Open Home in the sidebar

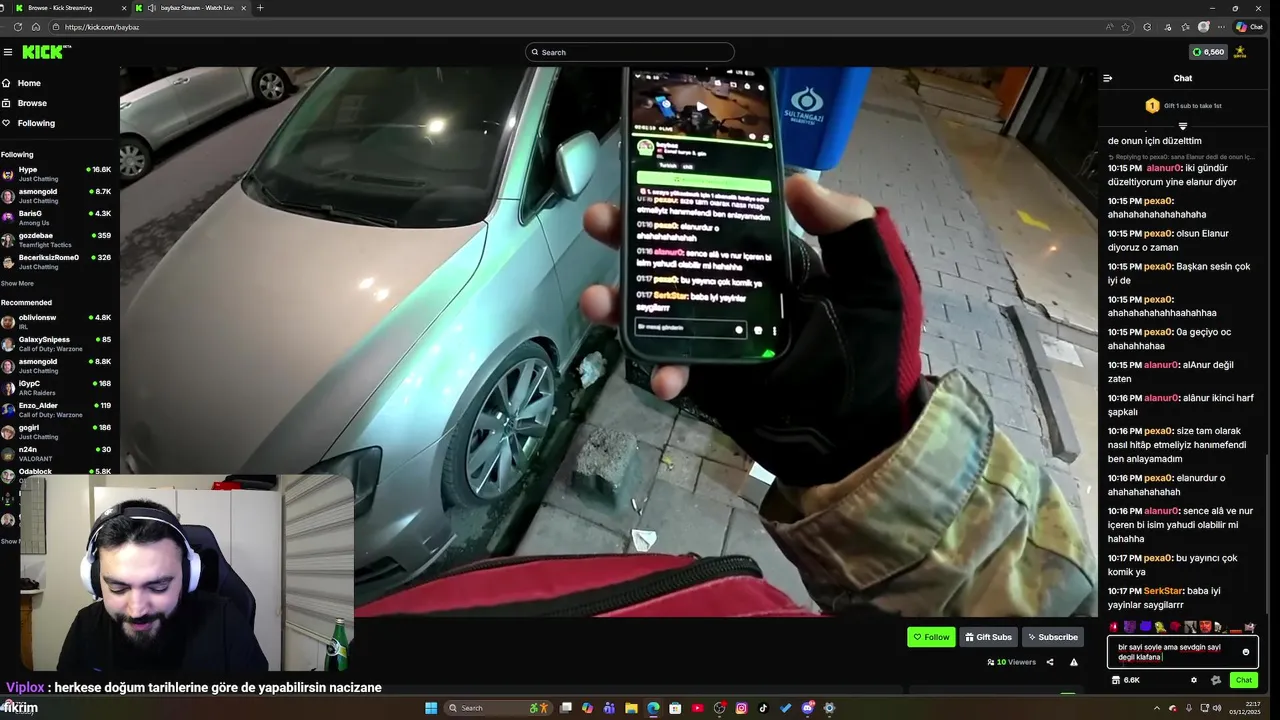point(29,83)
